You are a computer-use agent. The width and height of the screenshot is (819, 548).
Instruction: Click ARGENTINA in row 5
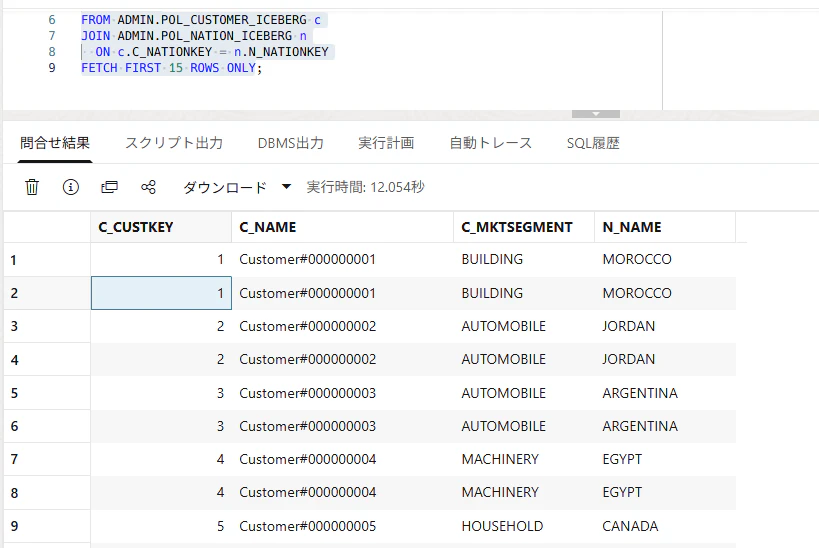pyautogui.click(x=640, y=393)
